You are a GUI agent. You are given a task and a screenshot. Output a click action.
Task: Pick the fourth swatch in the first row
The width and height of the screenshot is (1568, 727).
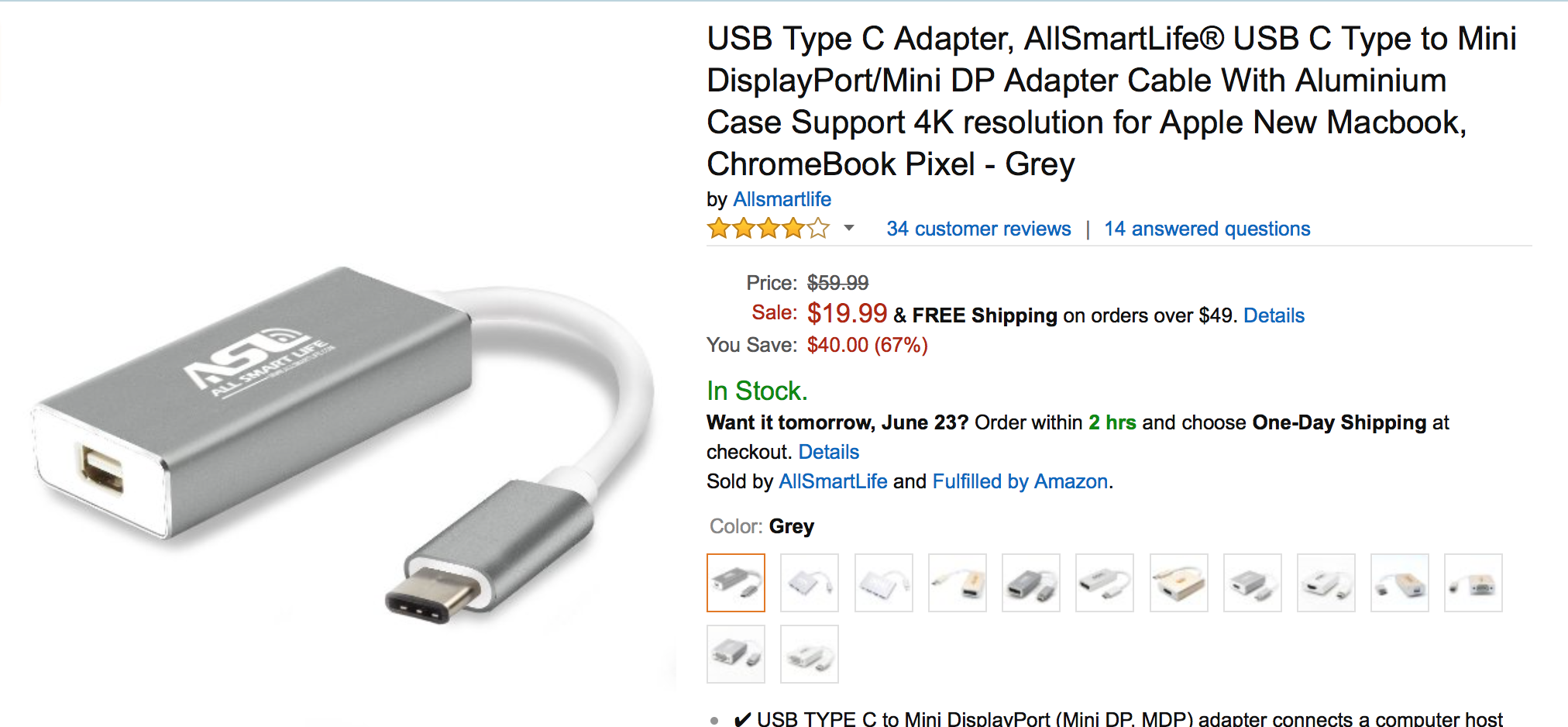[x=957, y=583]
